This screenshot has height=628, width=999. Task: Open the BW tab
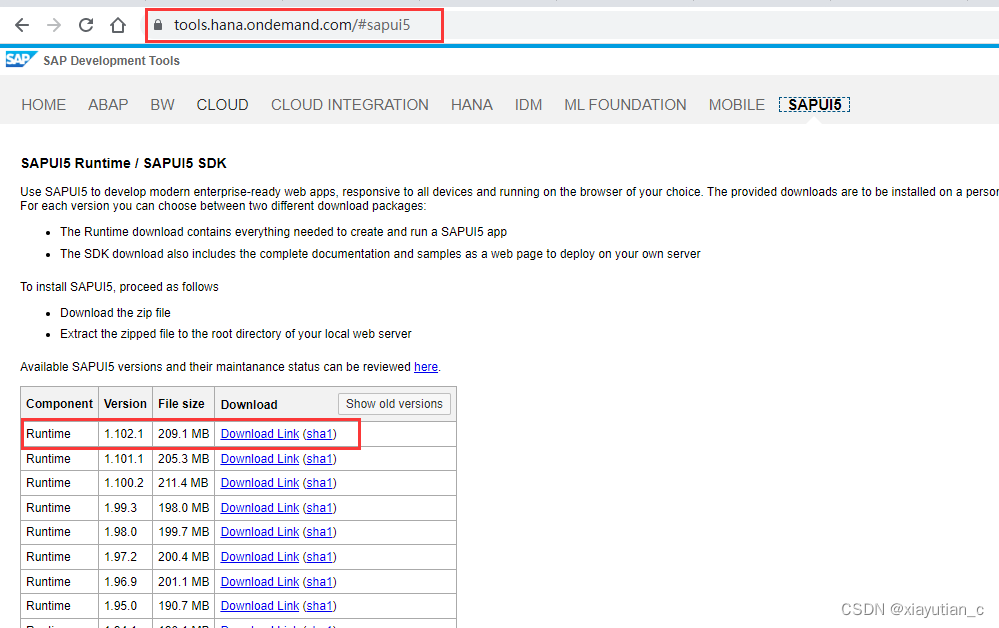point(162,104)
